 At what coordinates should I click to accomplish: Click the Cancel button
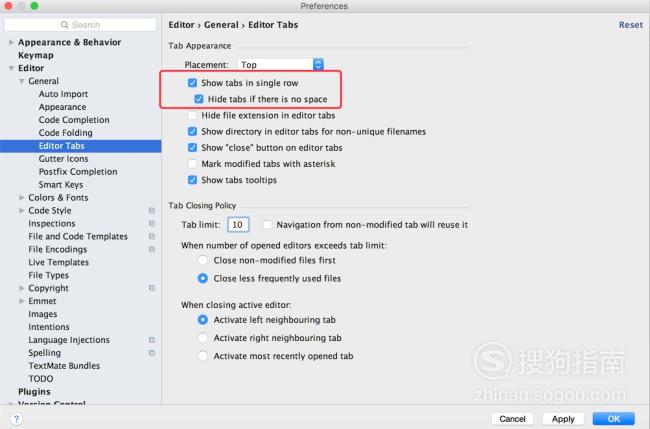512,419
